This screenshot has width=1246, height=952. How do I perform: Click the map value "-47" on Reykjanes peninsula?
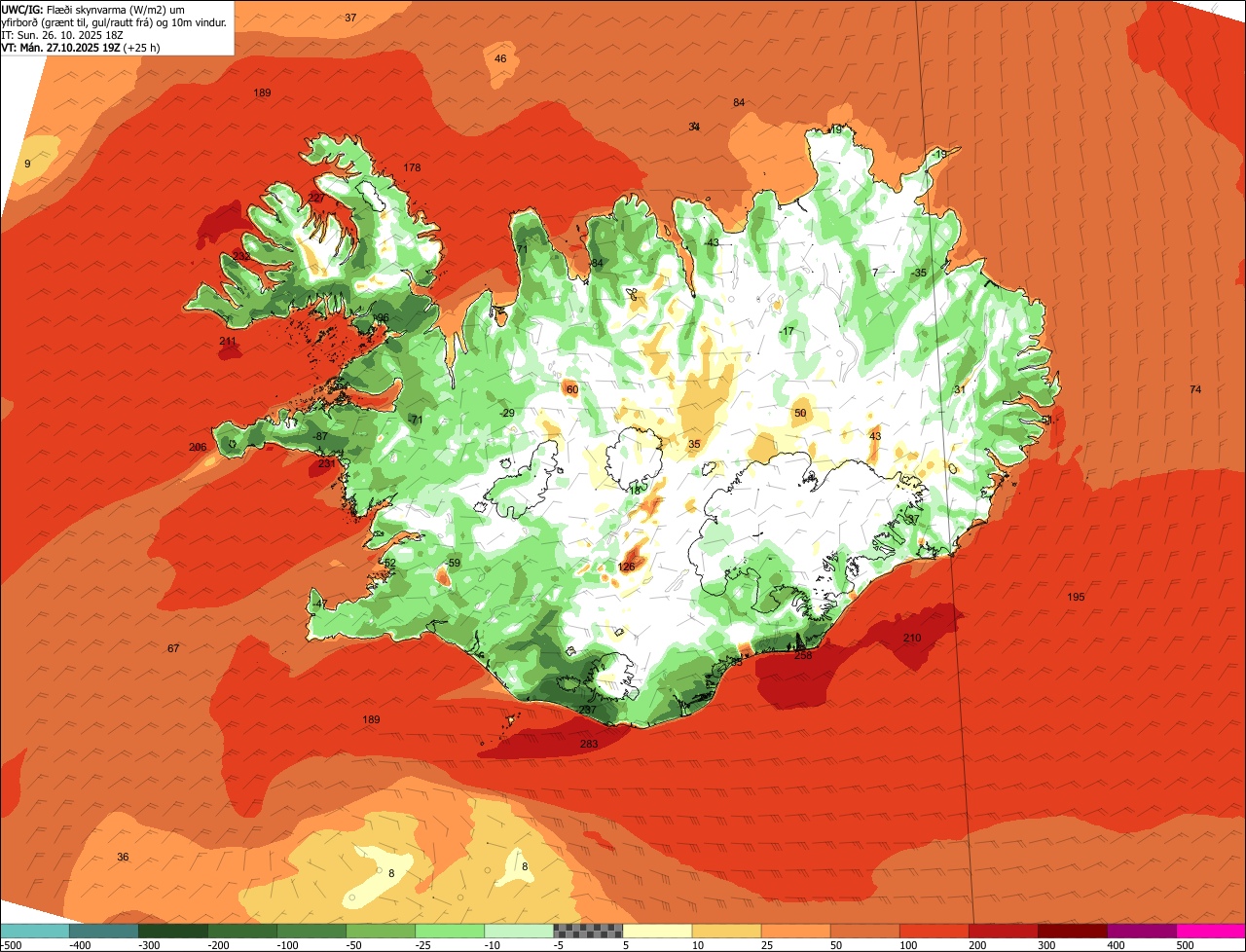point(320,604)
